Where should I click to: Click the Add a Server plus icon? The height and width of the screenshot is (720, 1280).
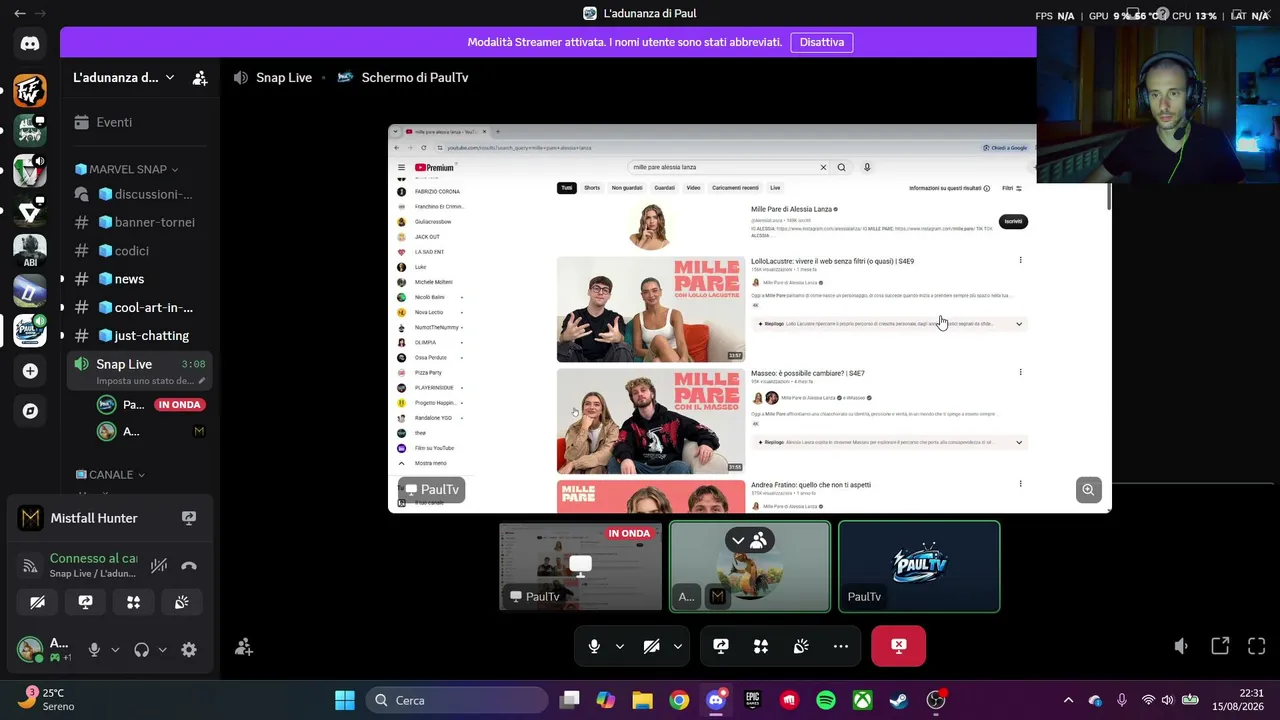30,371
